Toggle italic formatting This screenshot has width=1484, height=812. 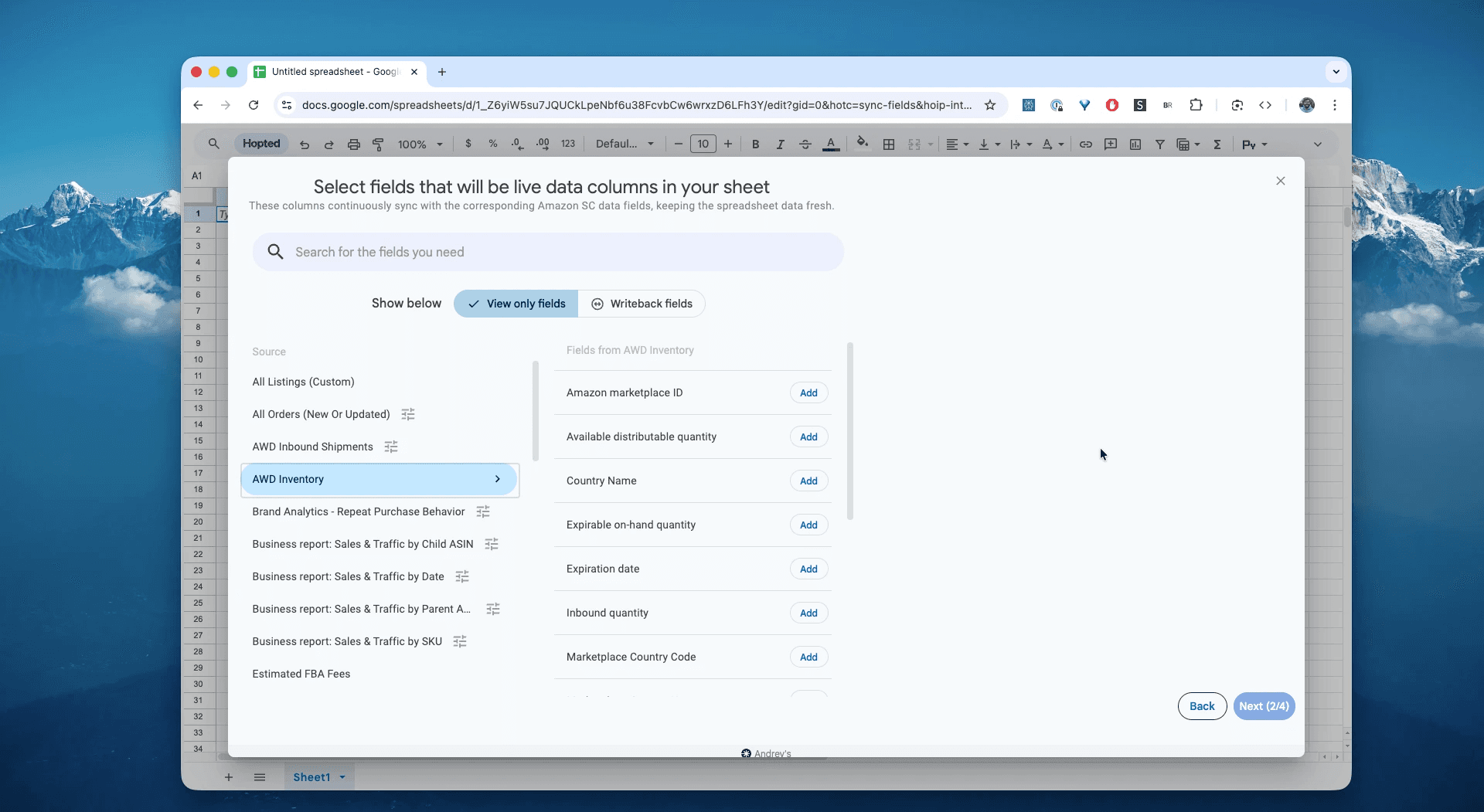pyautogui.click(x=780, y=144)
